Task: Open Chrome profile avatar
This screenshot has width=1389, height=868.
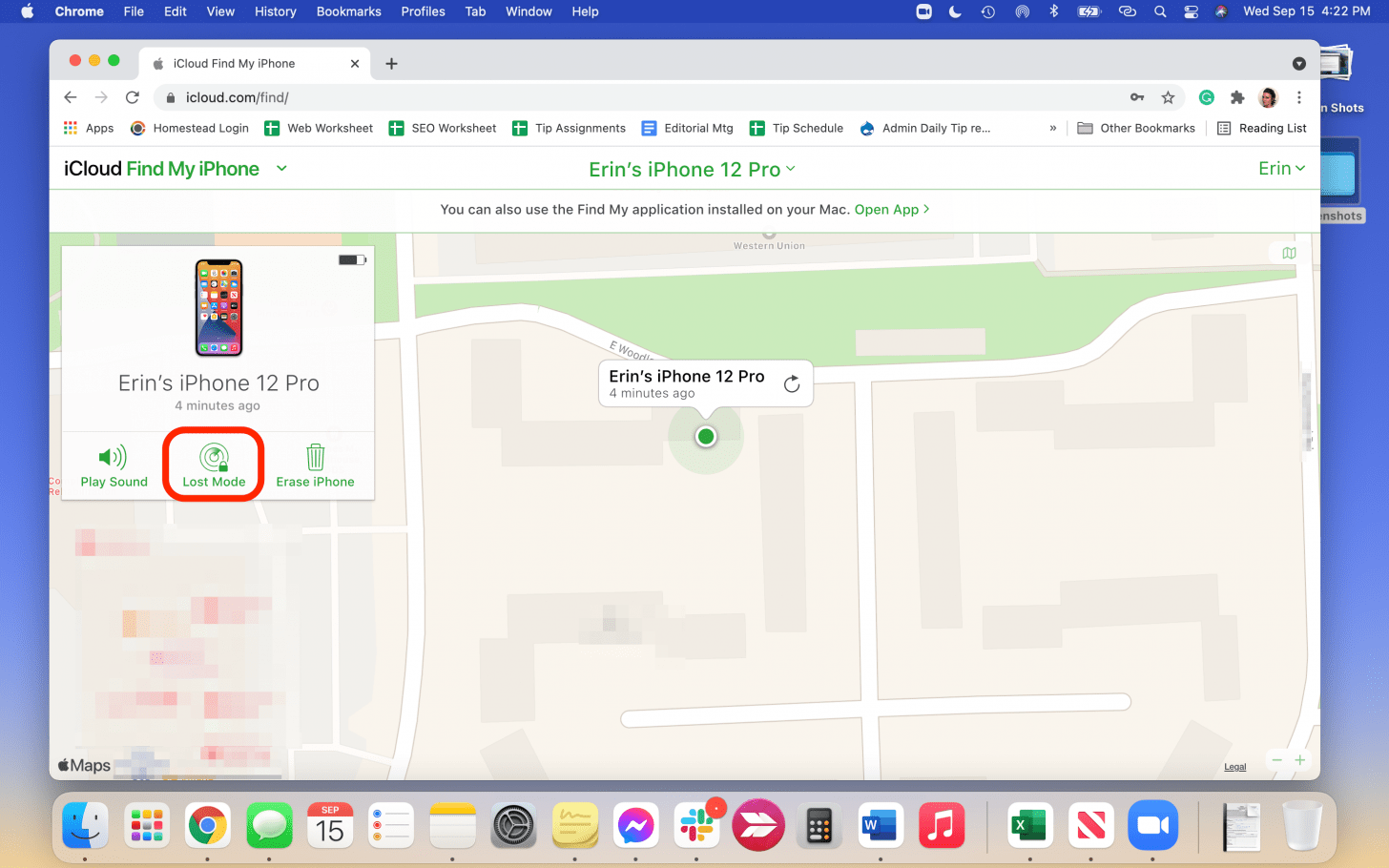Action: click(x=1268, y=97)
